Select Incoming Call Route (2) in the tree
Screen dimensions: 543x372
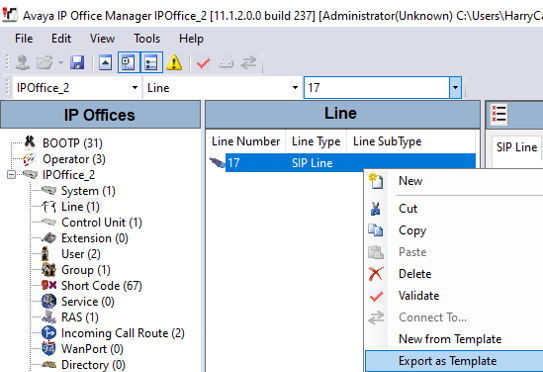(123, 333)
